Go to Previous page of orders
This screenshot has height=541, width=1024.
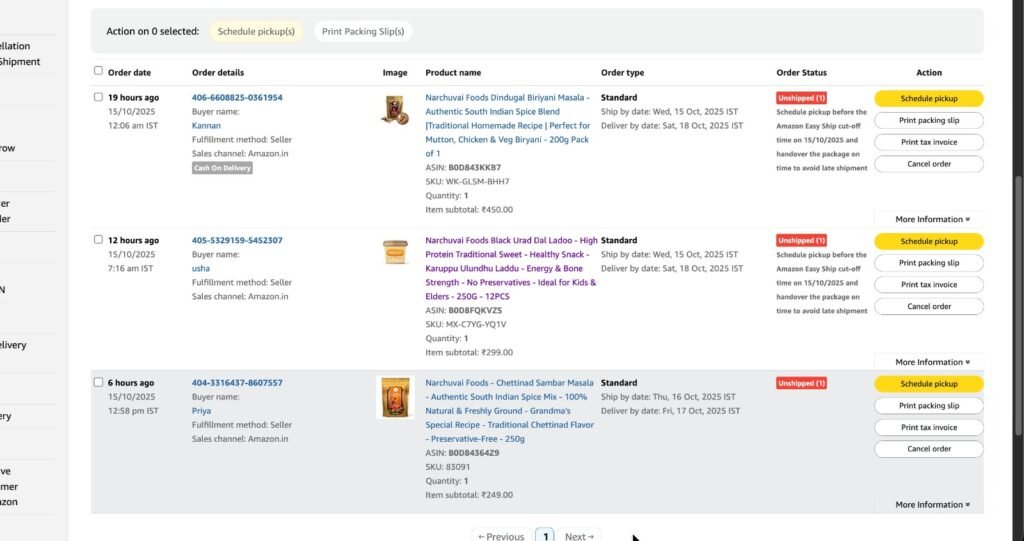tap(501, 536)
